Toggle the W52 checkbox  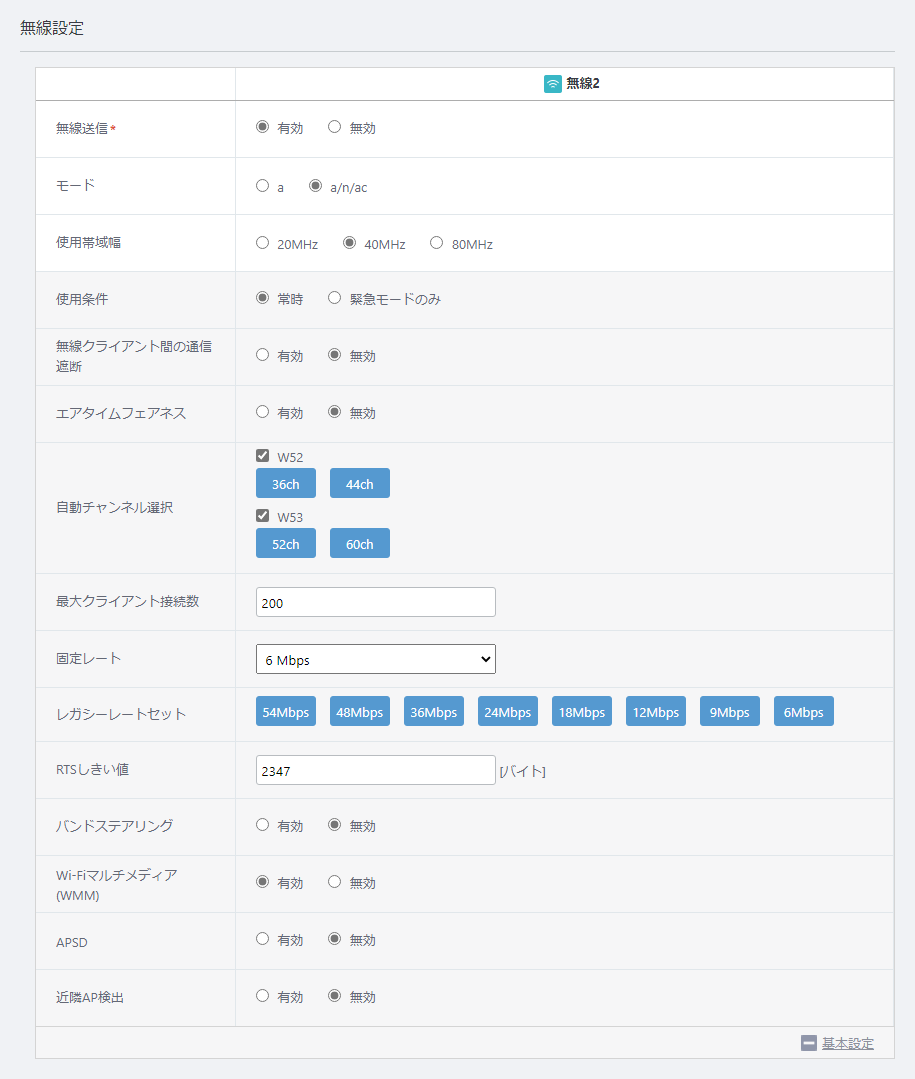(262, 456)
